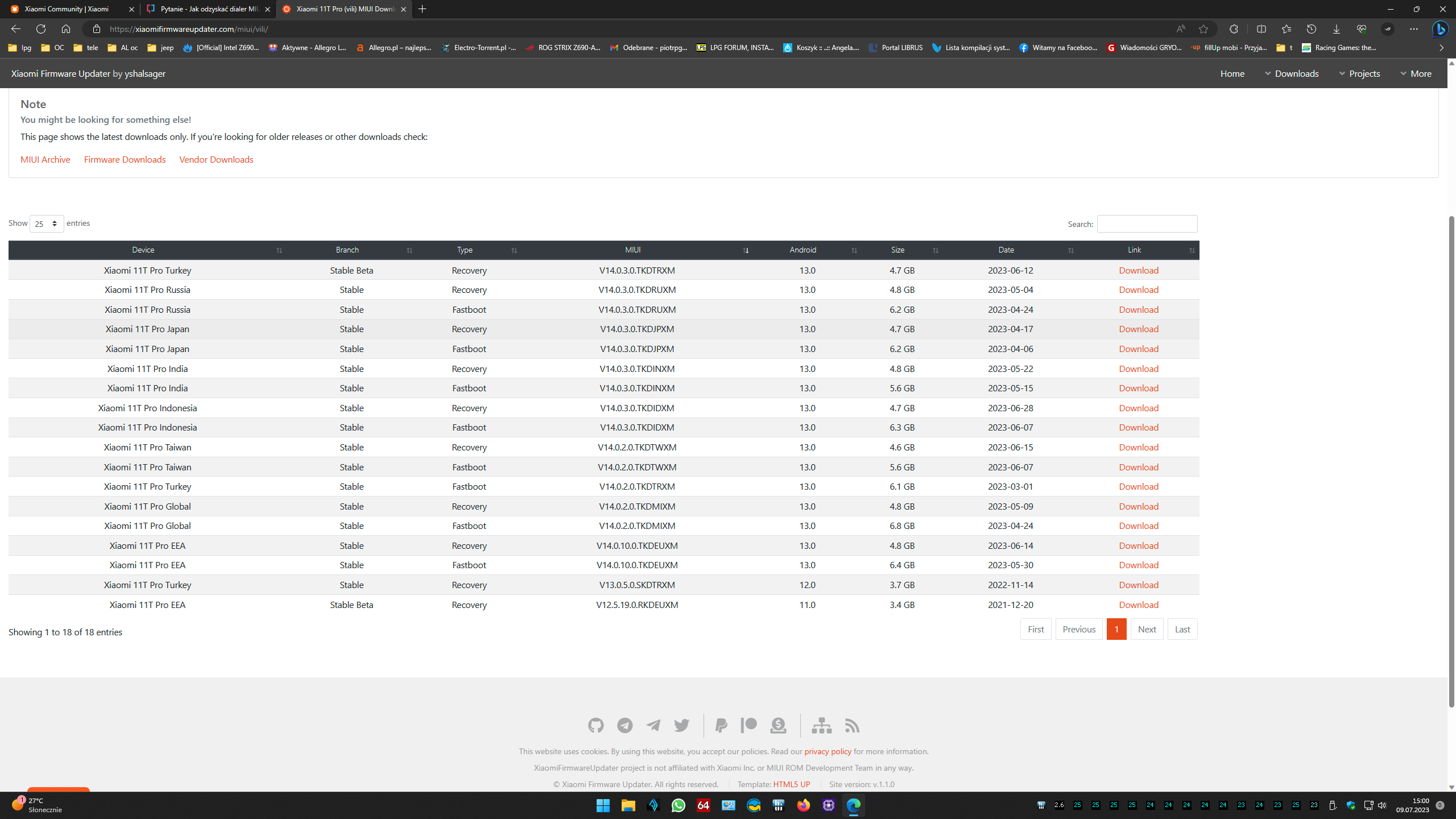Image resolution: width=1456 pixels, height=819 pixels.
Task: Sort table by Date column
Action: [x=1006, y=250]
